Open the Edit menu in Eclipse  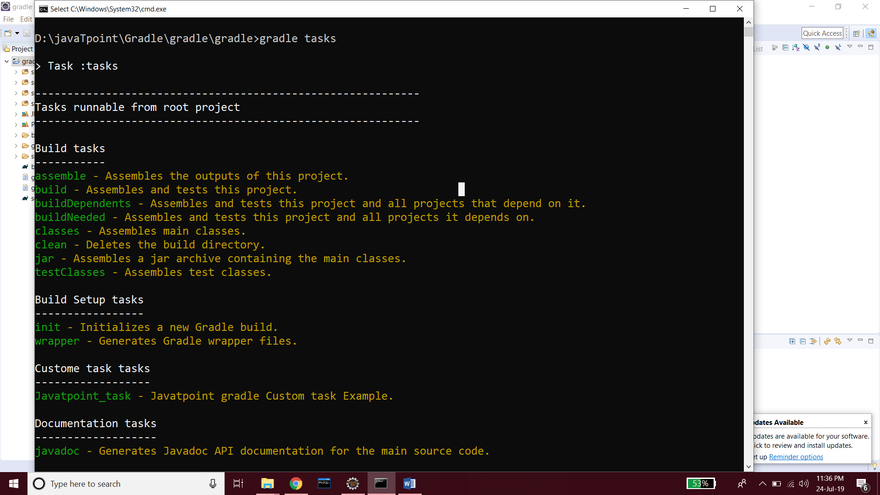pos(26,19)
